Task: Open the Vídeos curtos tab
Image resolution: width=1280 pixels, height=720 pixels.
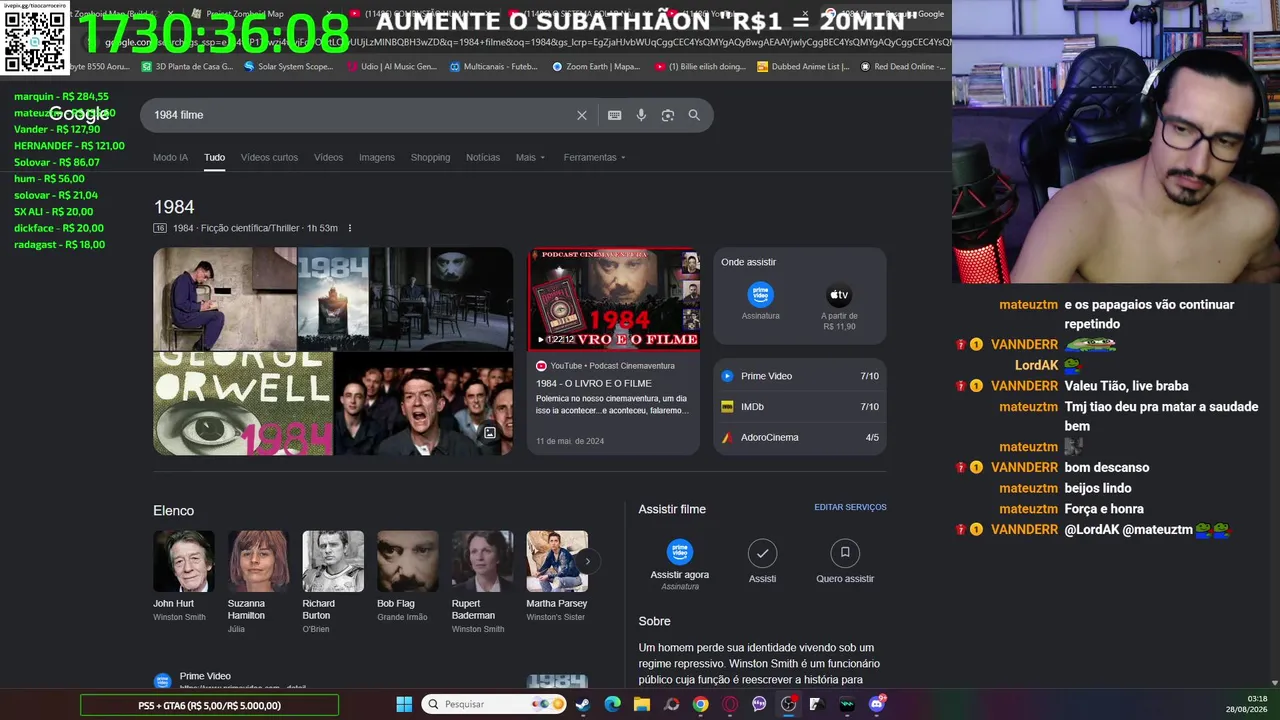Action: [x=269, y=157]
